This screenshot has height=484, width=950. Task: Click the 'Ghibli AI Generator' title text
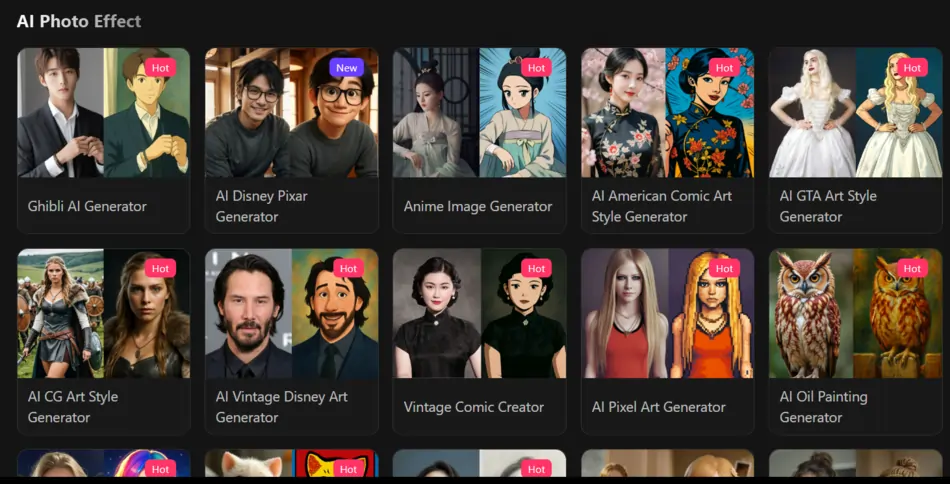coord(87,207)
